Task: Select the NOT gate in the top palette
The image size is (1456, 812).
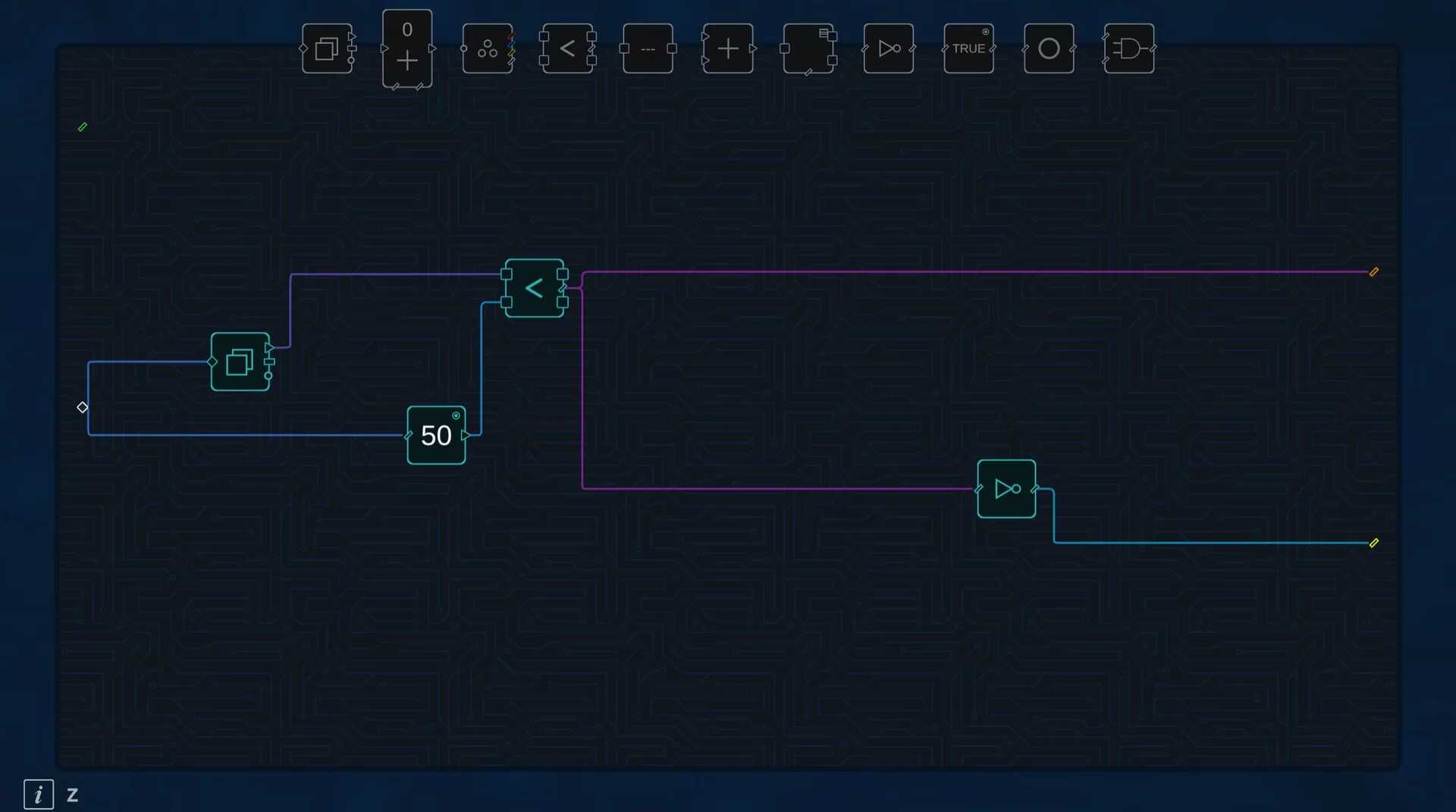Action: (x=889, y=49)
